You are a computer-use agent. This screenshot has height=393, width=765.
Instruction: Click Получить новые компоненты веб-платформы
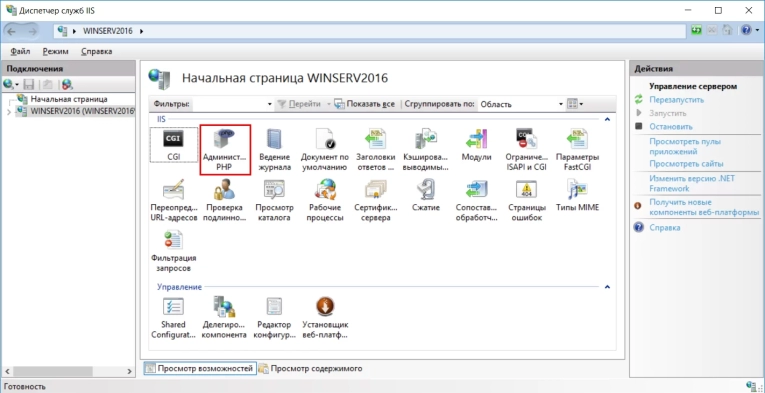point(704,208)
